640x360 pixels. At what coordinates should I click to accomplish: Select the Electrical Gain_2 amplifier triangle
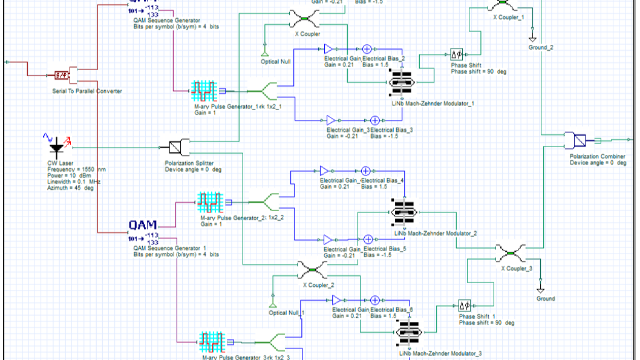coord(328,49)
